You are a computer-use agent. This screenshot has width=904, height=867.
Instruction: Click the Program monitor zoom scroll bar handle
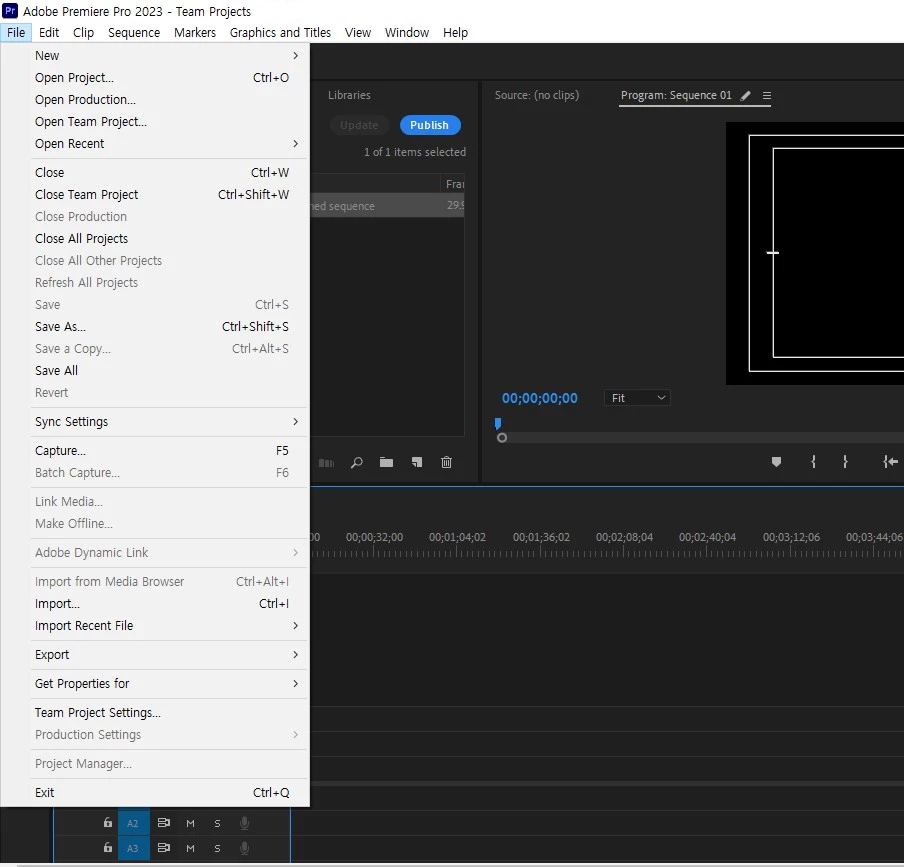point(502,438)
